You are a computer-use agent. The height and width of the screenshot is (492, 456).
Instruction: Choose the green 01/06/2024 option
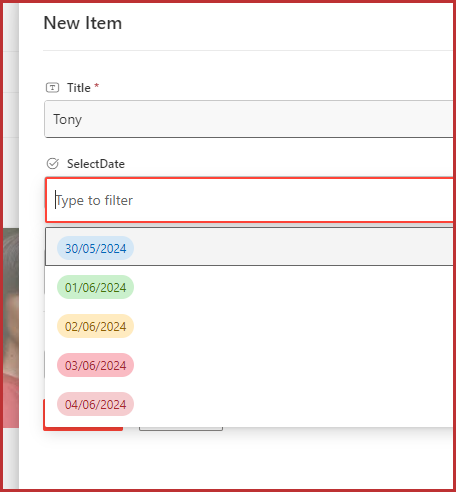pyautogui.click(x=95, y=287)
